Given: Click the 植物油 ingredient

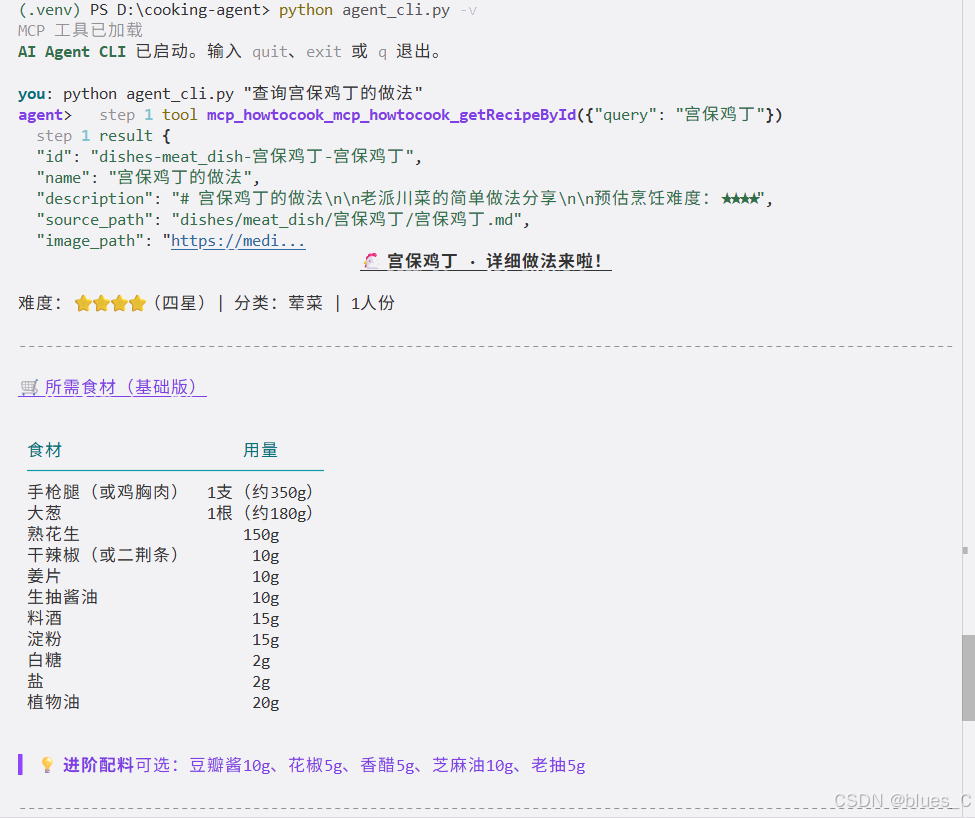Looking at the screenshot, I should point(53,703).
